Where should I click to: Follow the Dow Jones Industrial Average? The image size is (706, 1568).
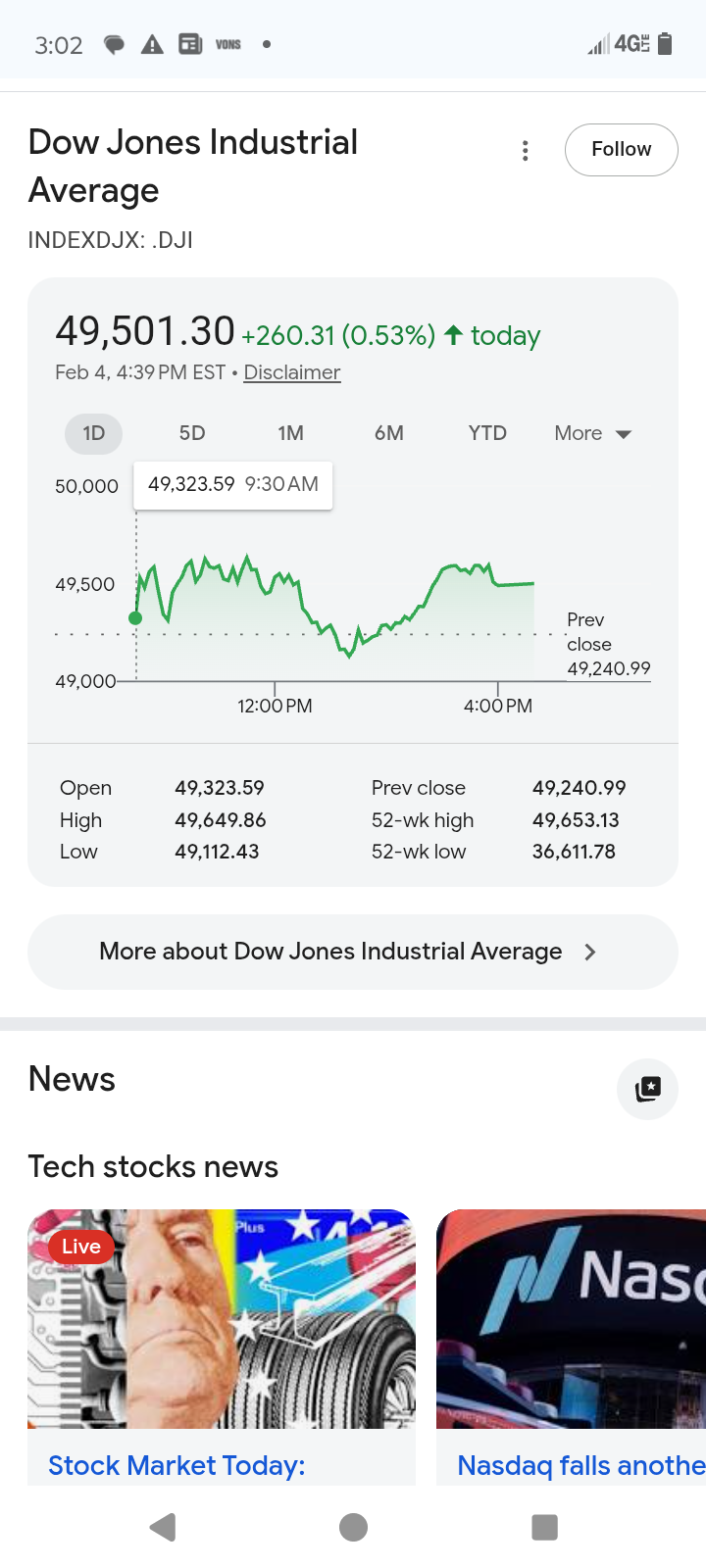point(621,150)
